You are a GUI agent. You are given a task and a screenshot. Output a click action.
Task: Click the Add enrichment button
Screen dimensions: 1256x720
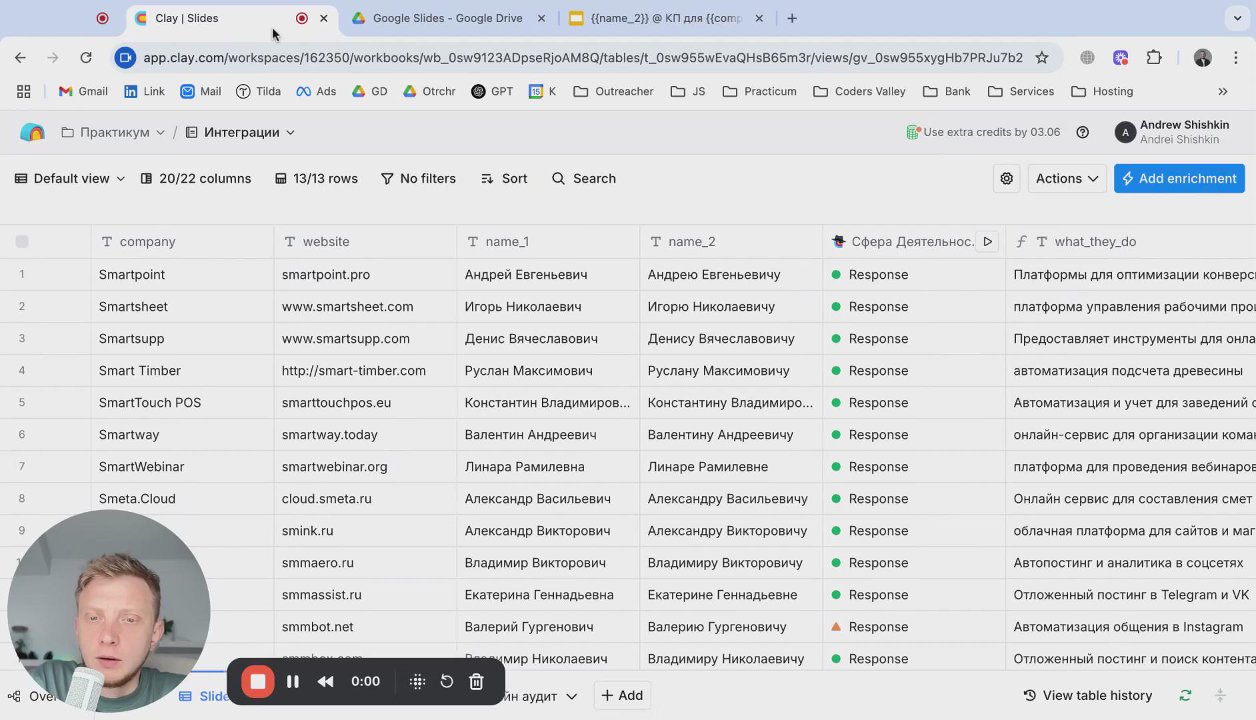coord(1179,178)
